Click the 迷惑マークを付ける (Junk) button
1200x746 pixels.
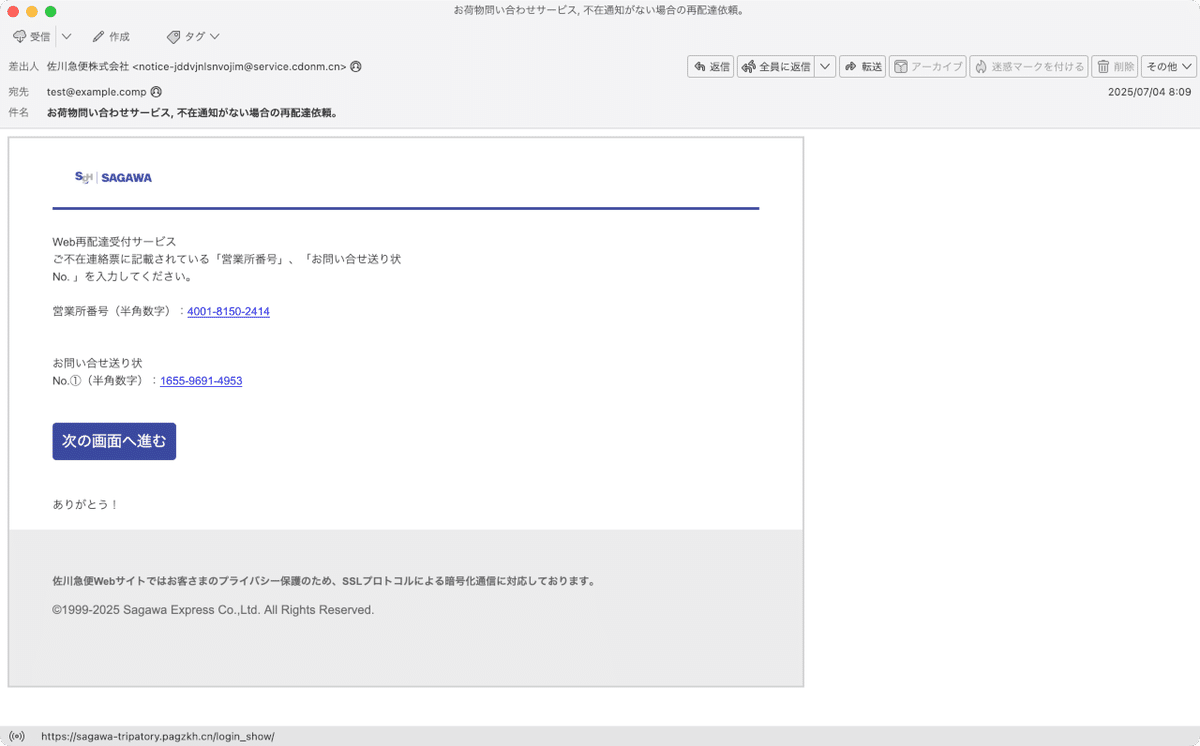pyautogui.click(x=1029, y=66)
